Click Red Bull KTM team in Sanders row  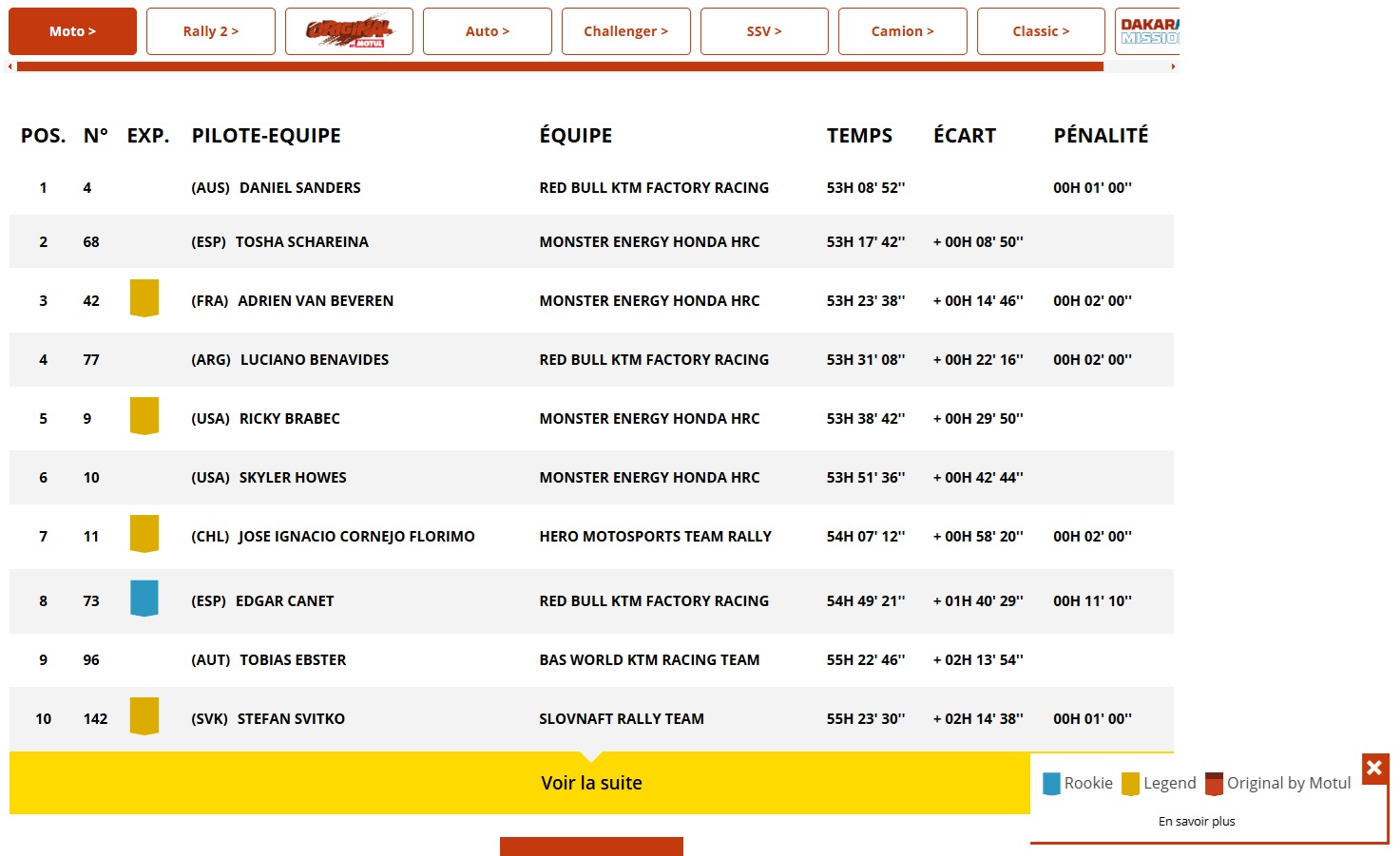point(654,188)
